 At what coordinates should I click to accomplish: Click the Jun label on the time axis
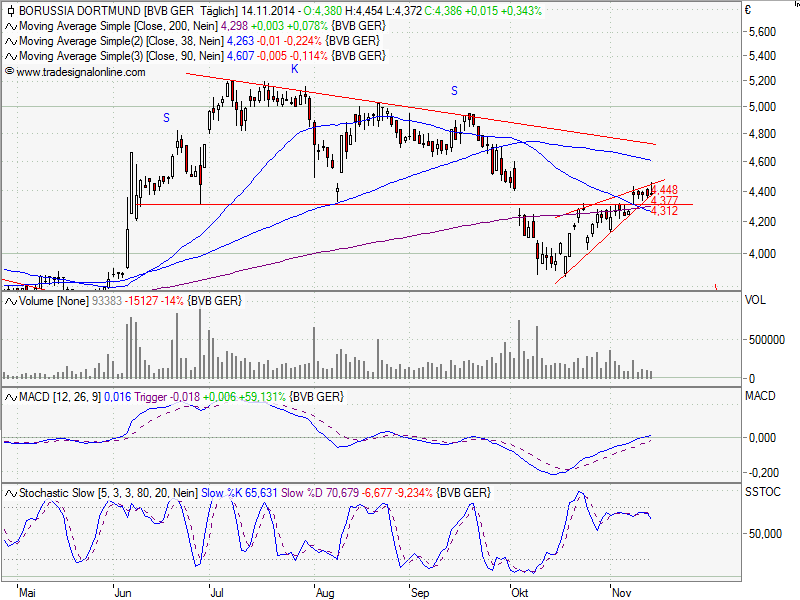pos(123,592)
